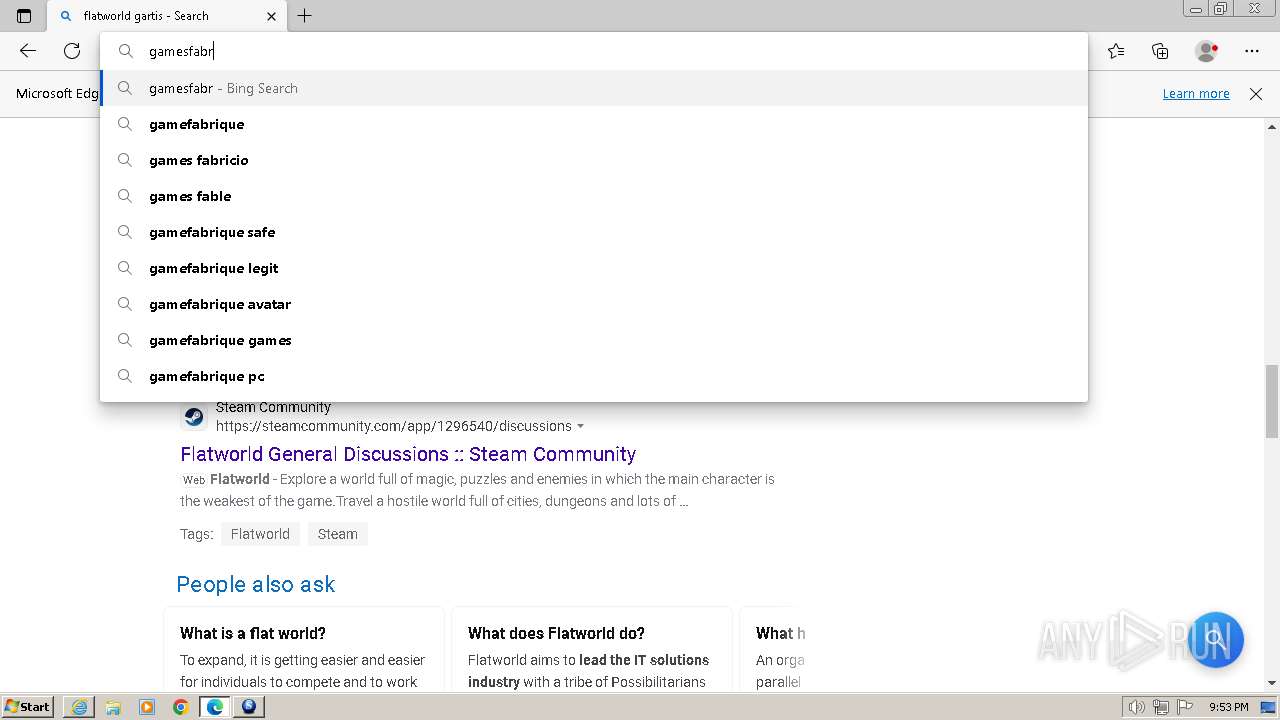Click the 'Flatworld' tag

260,534
